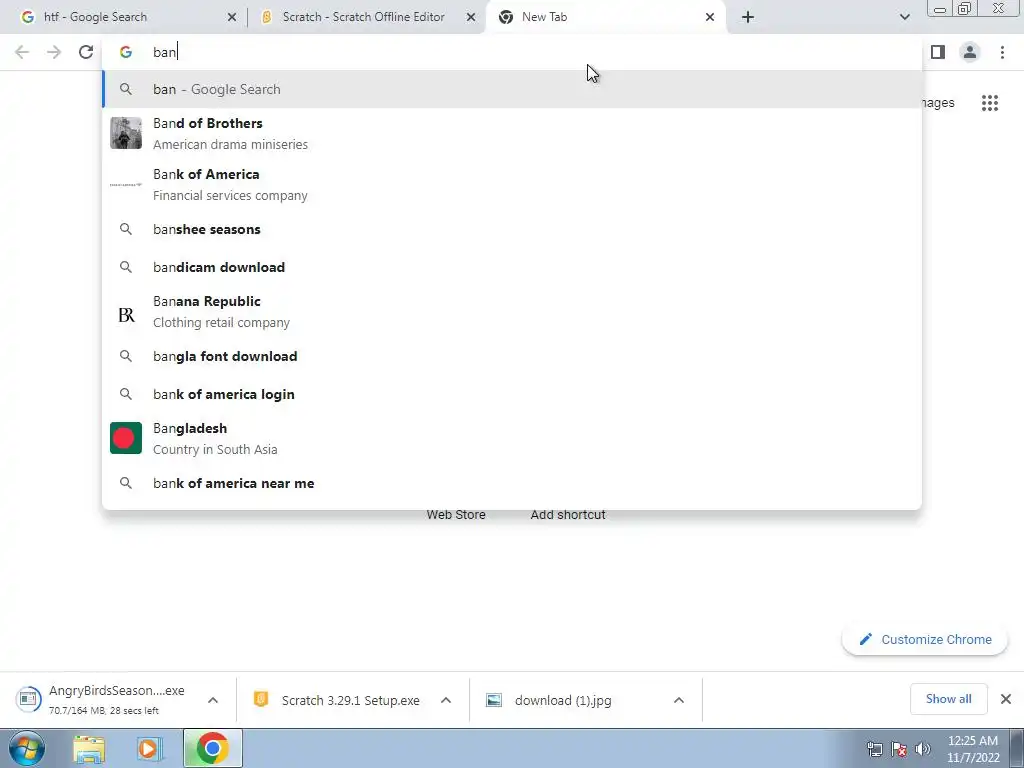
Task: Click Add shortcut on new tab page
Action: (568, 515)
